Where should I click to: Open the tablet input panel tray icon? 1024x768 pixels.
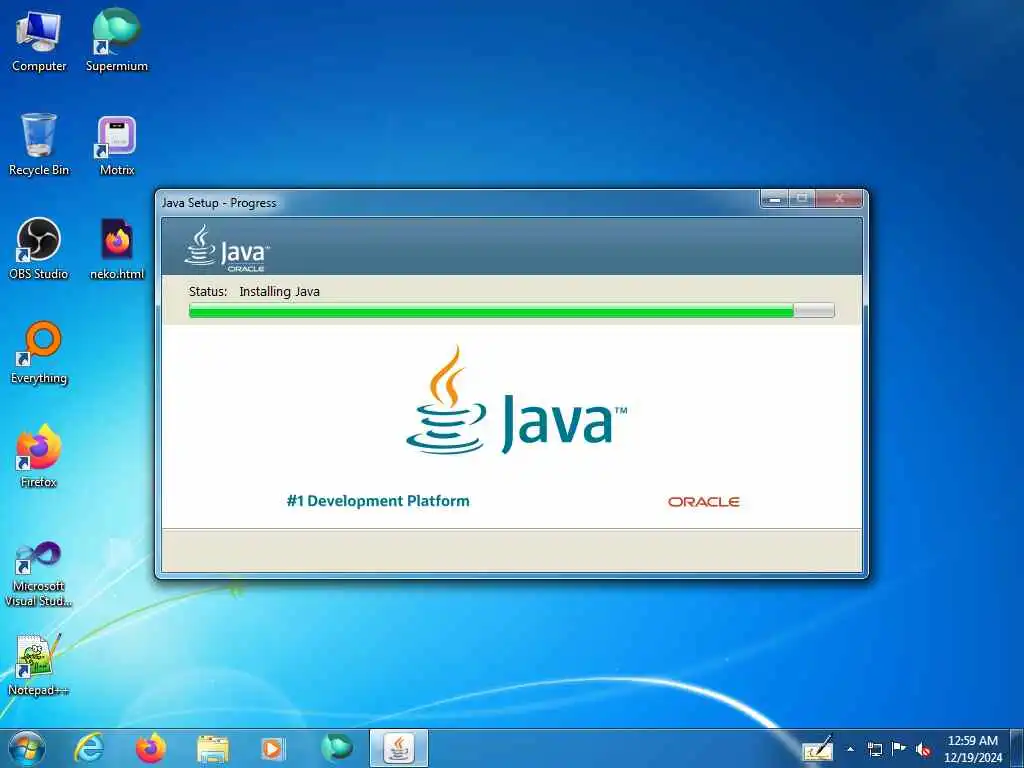(x=818, y=749)
